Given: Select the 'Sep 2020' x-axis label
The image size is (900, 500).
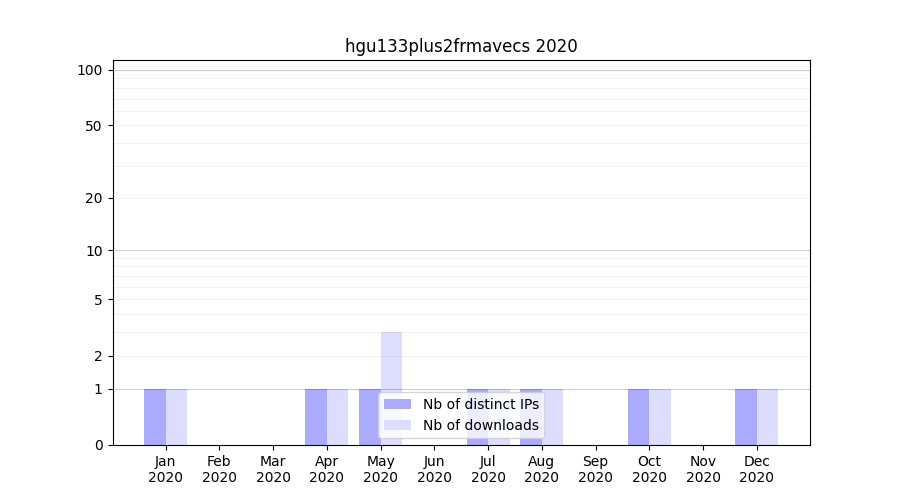Looking at the screenshot, I should click(x=595, y=469).
